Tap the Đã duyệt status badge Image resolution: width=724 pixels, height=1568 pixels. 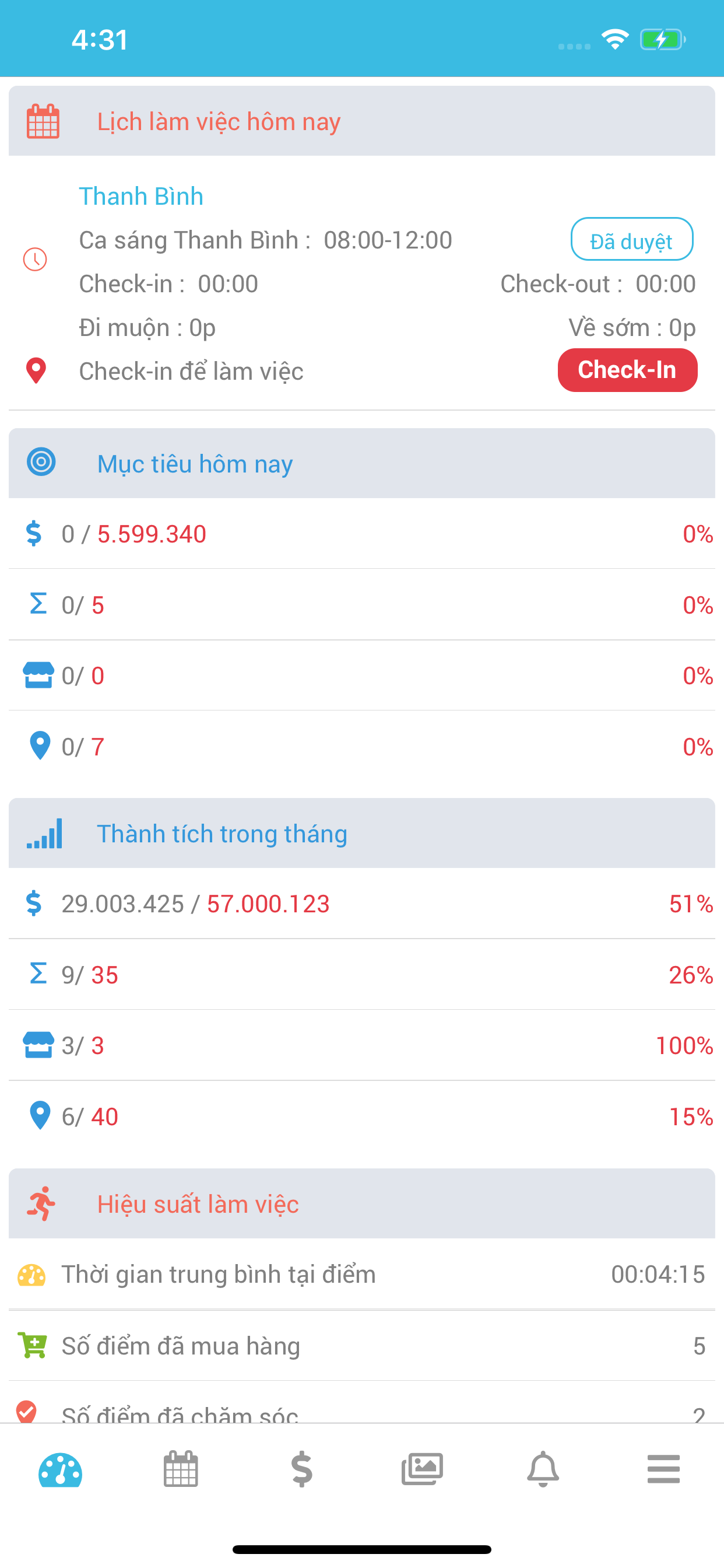[631, 240]
